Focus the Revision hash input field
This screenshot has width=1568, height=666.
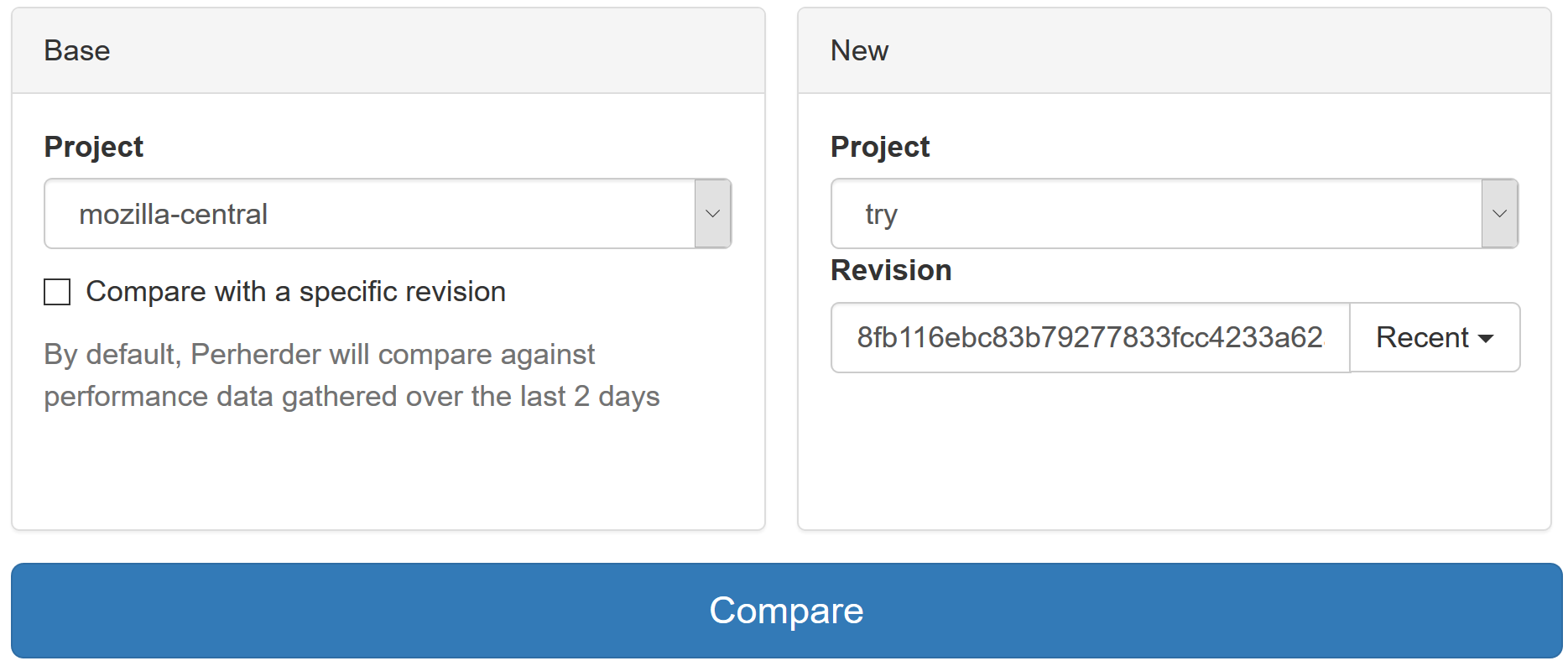click(1089, 337)
